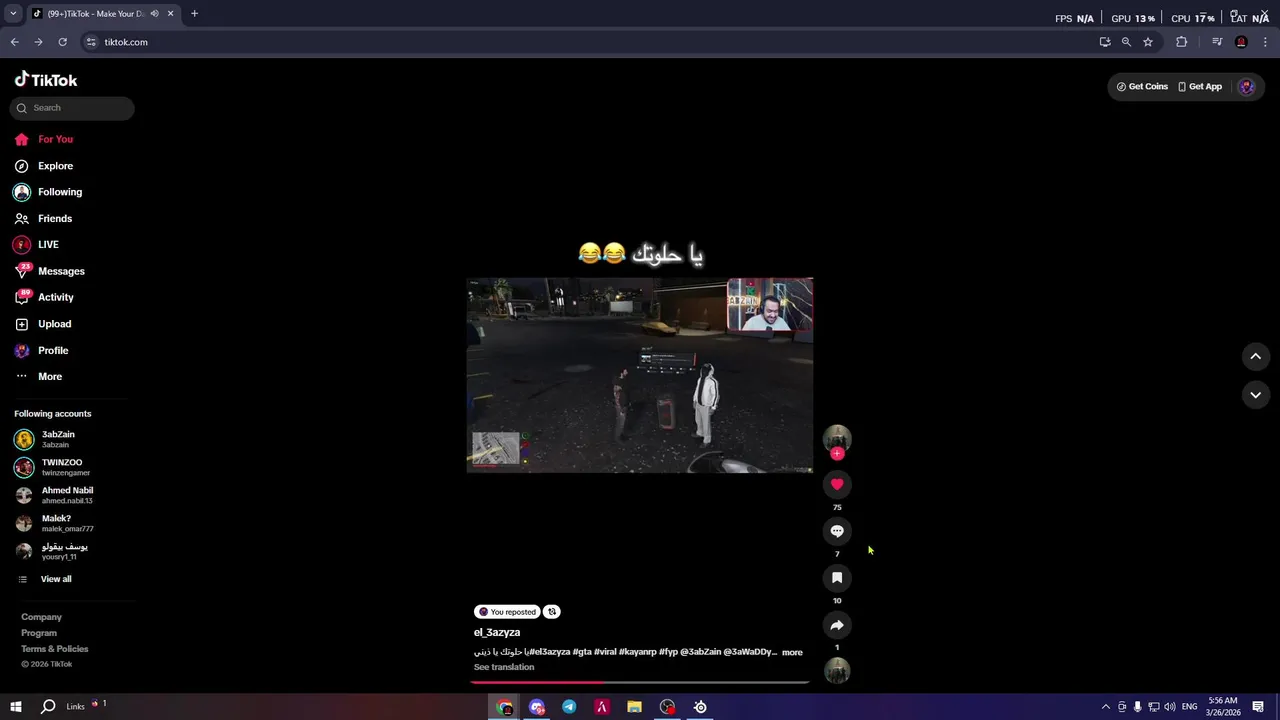
Task: Toggle the bookmark favorite on the video
Action: point(837,578)
